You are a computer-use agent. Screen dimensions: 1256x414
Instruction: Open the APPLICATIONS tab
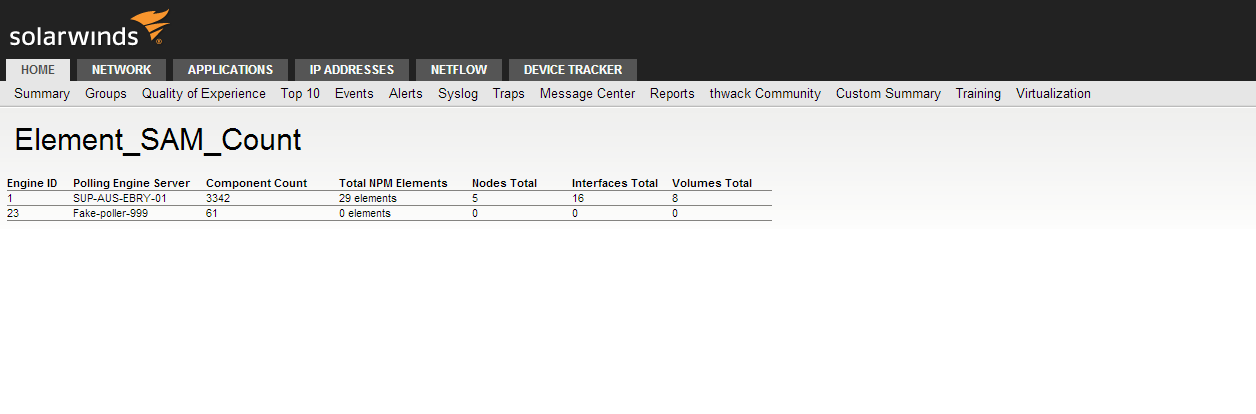click(x=230, y=70)
